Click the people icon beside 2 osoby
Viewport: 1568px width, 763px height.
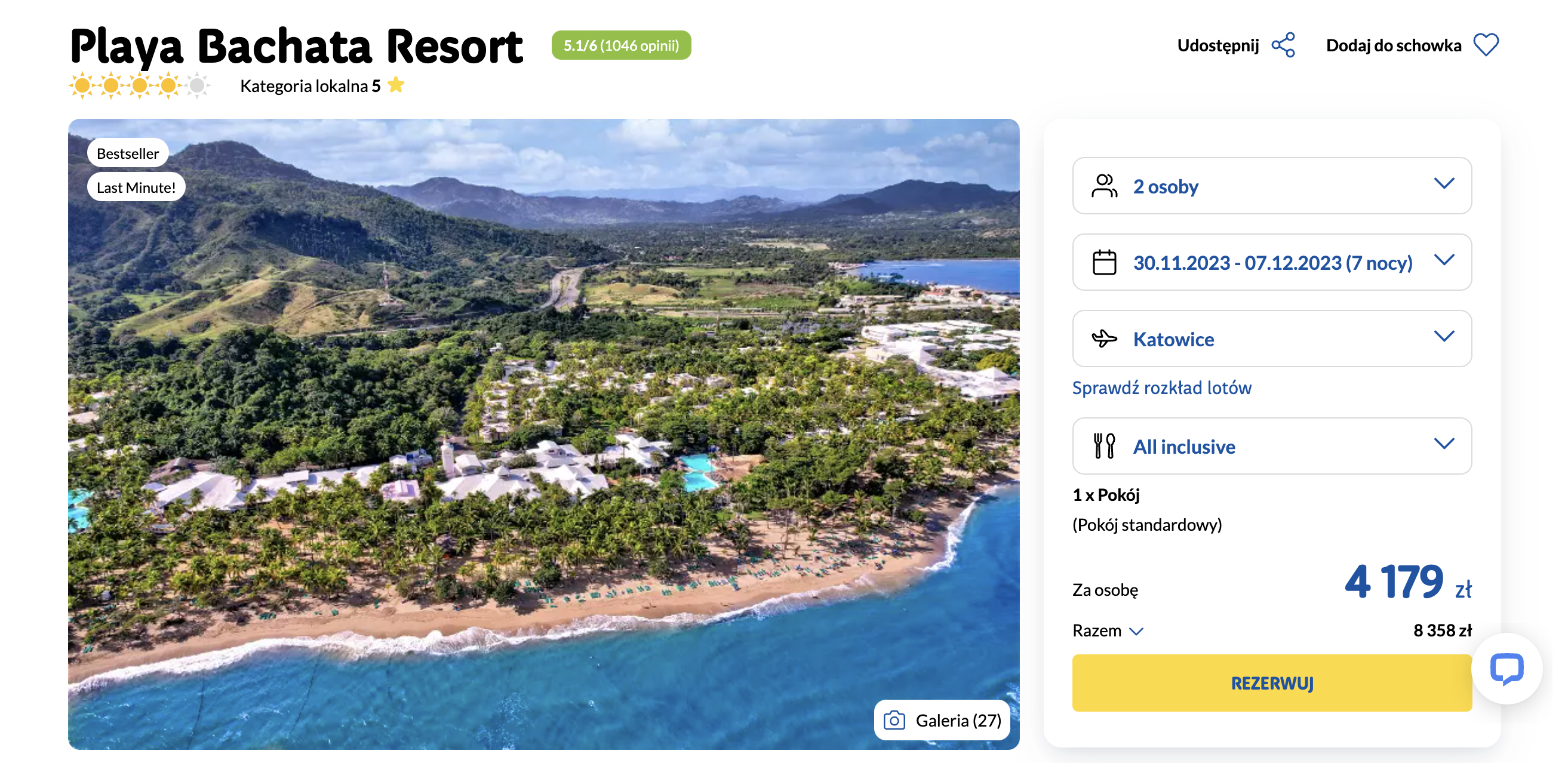(1103, 186)
